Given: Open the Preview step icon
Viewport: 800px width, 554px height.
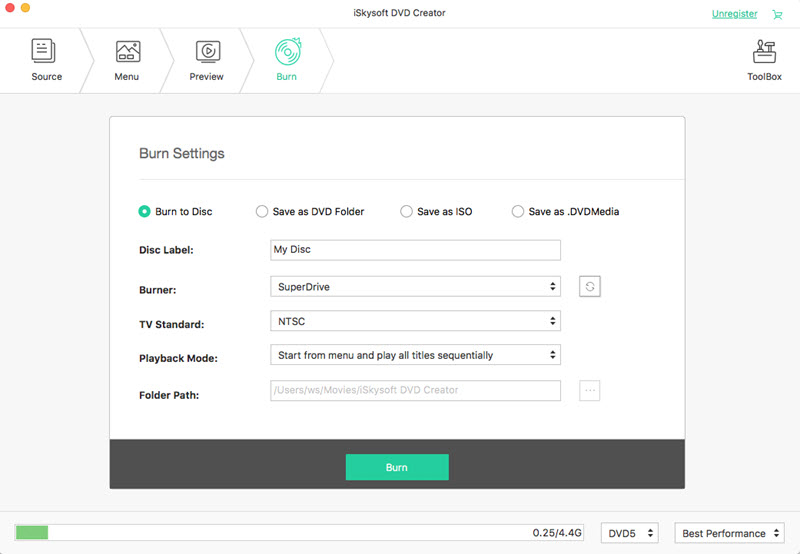Looking at the screenshot, I should [x=208, y=52].
